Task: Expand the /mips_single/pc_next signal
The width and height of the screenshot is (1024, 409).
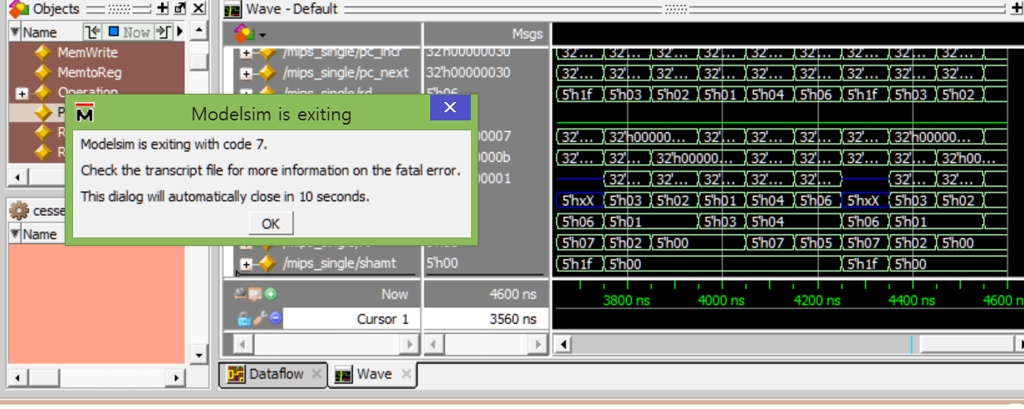Action: [x=246, y=73]
